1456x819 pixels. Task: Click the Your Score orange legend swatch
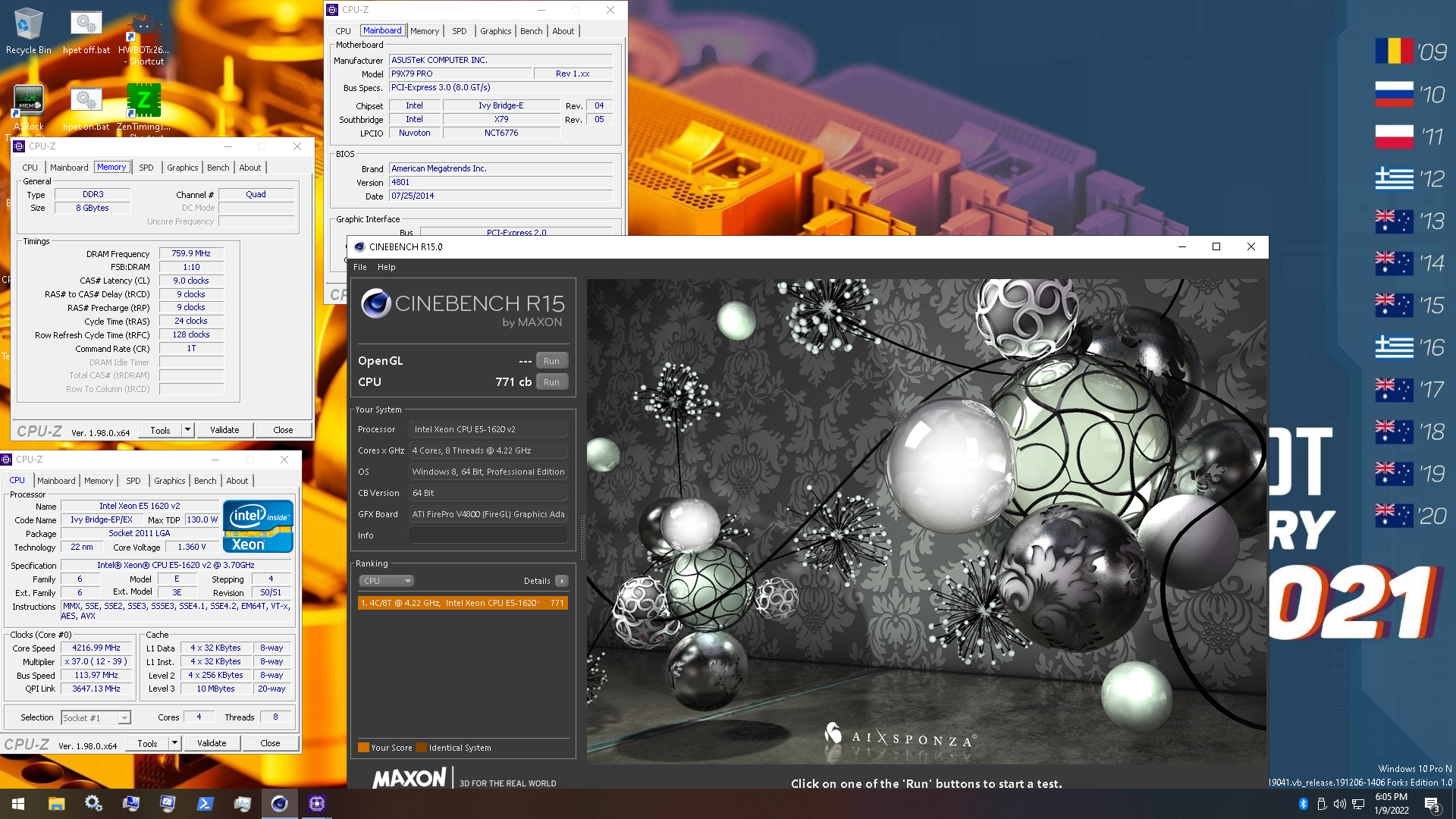coord(363,748)
